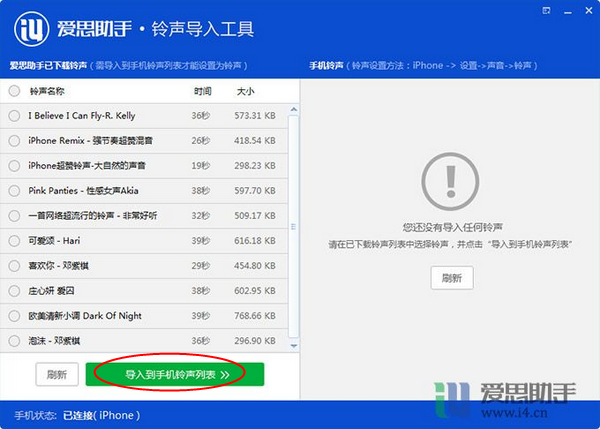The width and height of the screenshot is (600, 429).
Task: Select 庄心妍 爱囚 ringtone radio
Action: [x=14, y=291]
